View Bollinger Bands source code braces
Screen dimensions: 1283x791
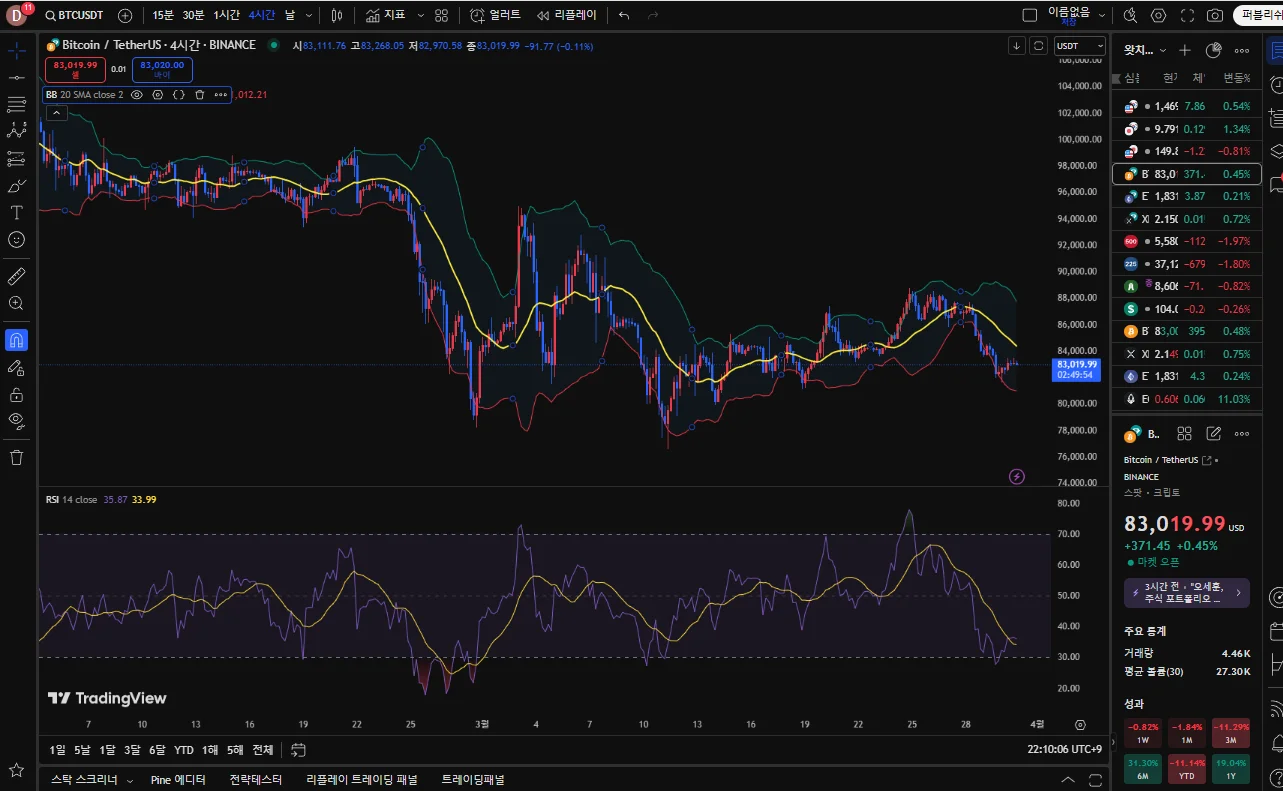click(179, 94)
